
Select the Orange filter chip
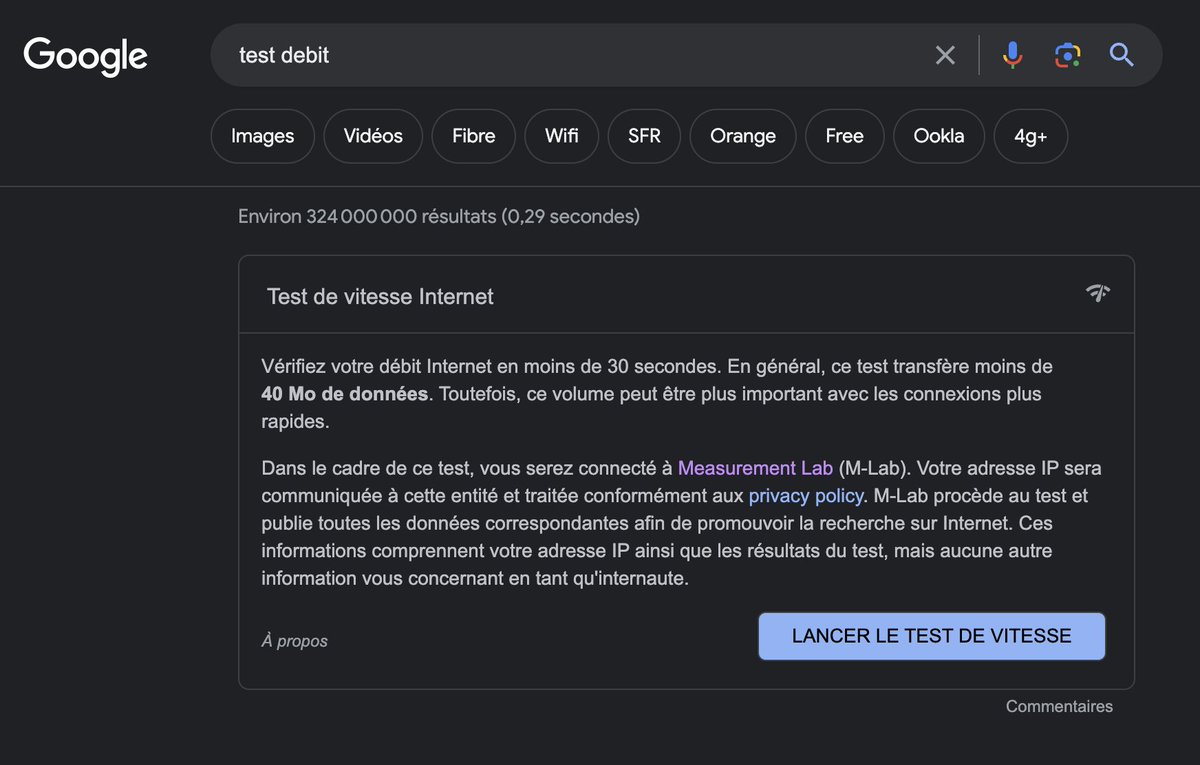743,136
